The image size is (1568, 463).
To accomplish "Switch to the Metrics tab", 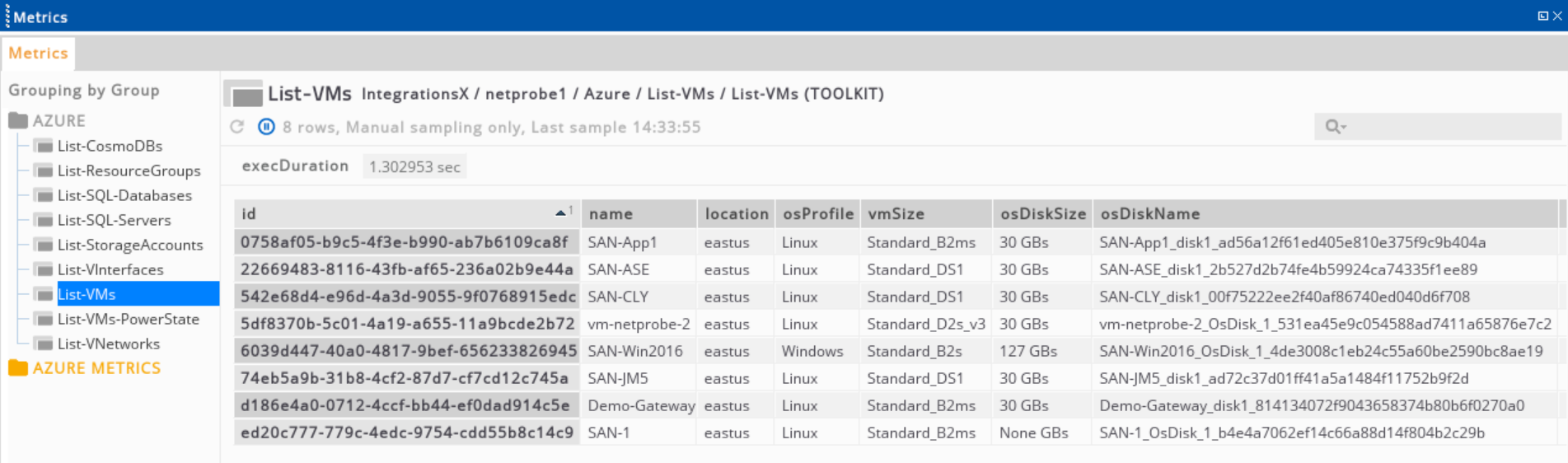I will (38, 54).
